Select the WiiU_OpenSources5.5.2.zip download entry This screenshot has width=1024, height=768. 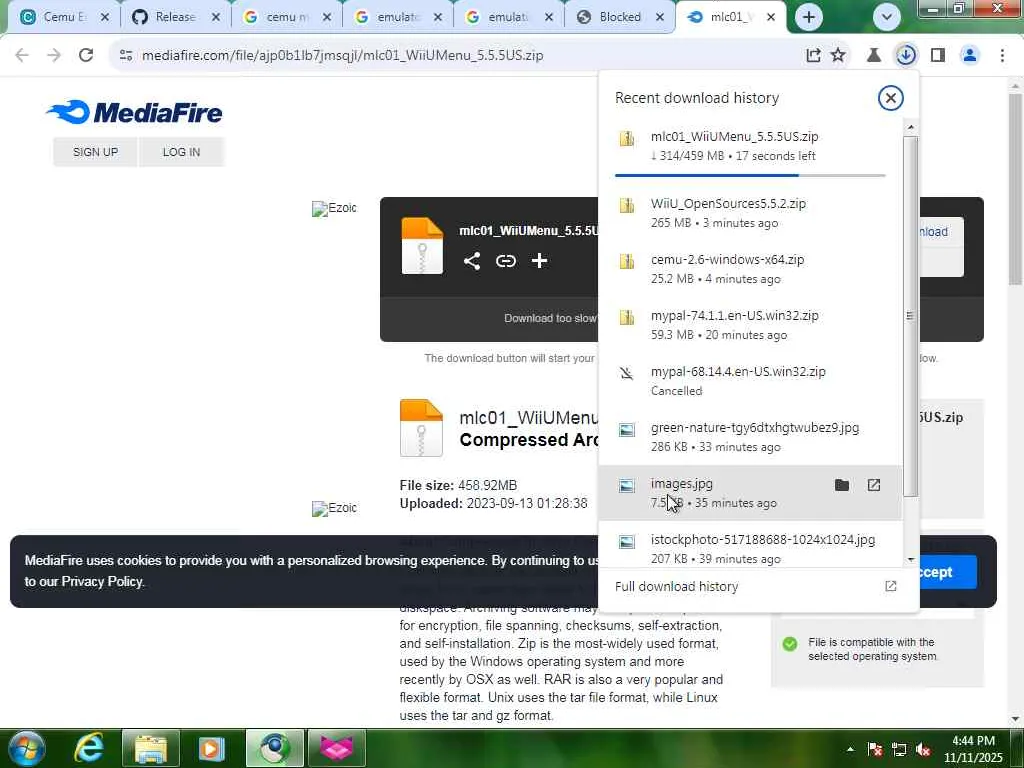tap(750, 213)
